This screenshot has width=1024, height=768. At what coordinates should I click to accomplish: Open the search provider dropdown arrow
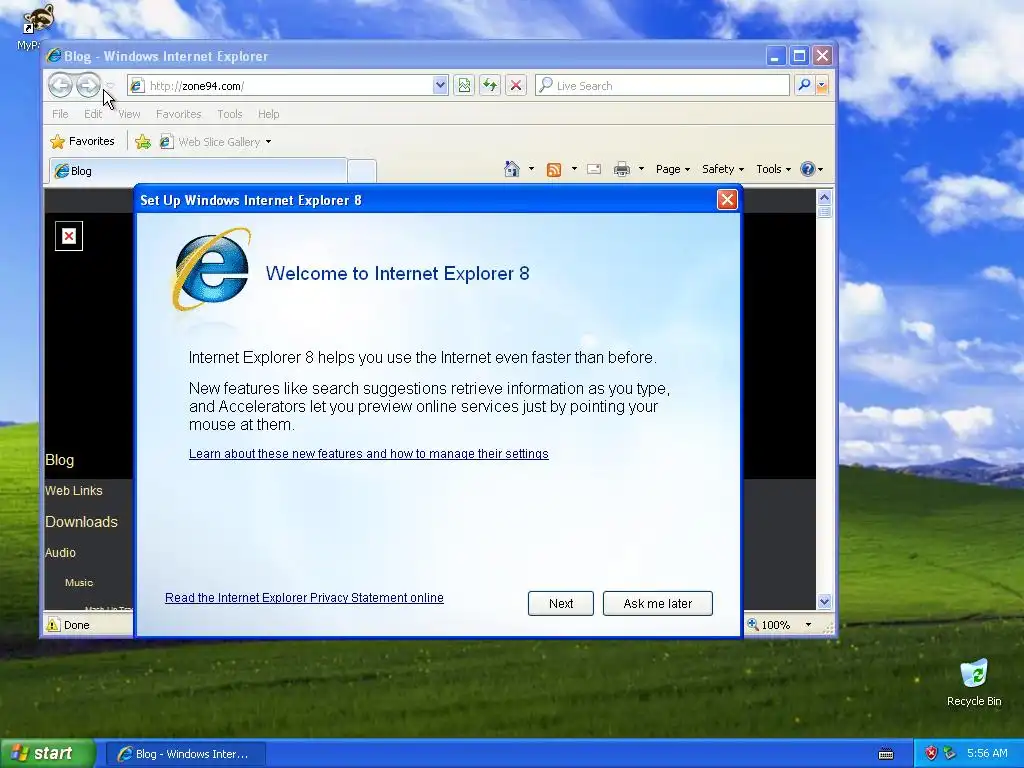click(x=822, y=86)
